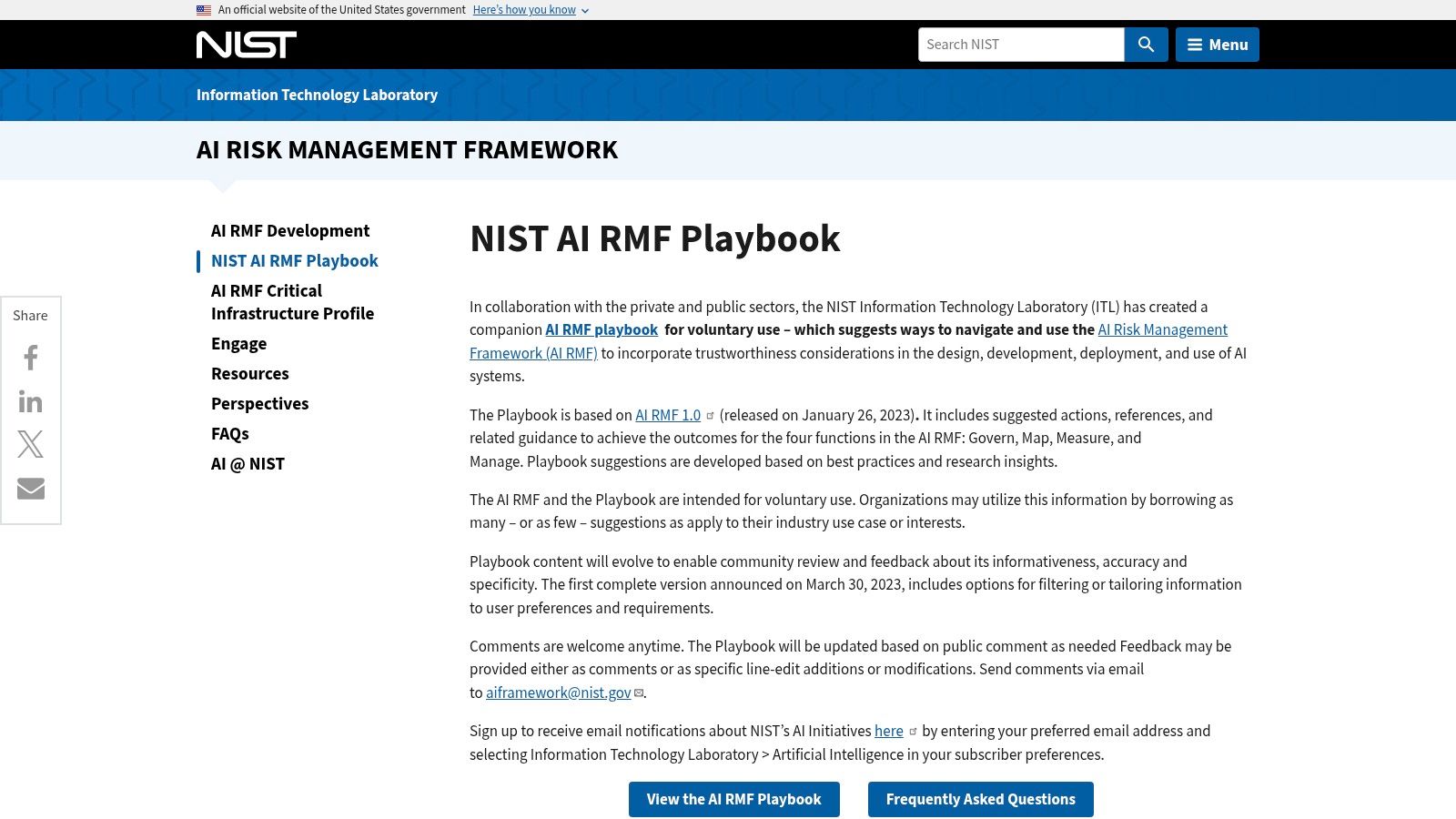Share page via email envelope icon
1456x819 pixels.
tap(31, 489)
